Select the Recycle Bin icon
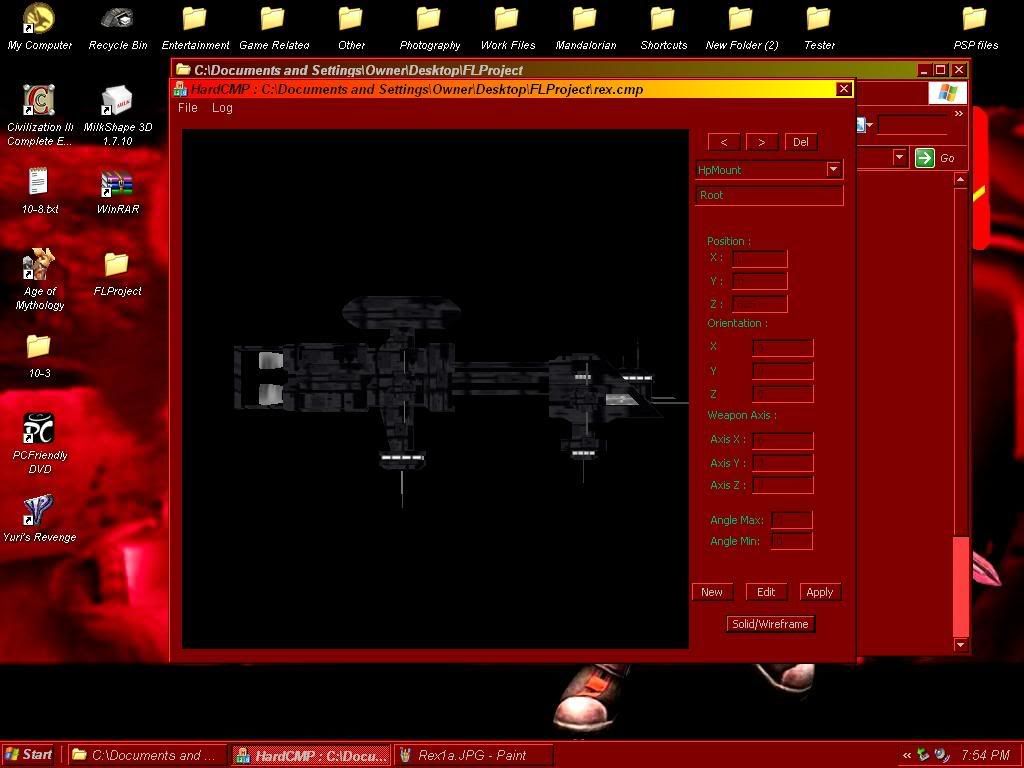 117,20
